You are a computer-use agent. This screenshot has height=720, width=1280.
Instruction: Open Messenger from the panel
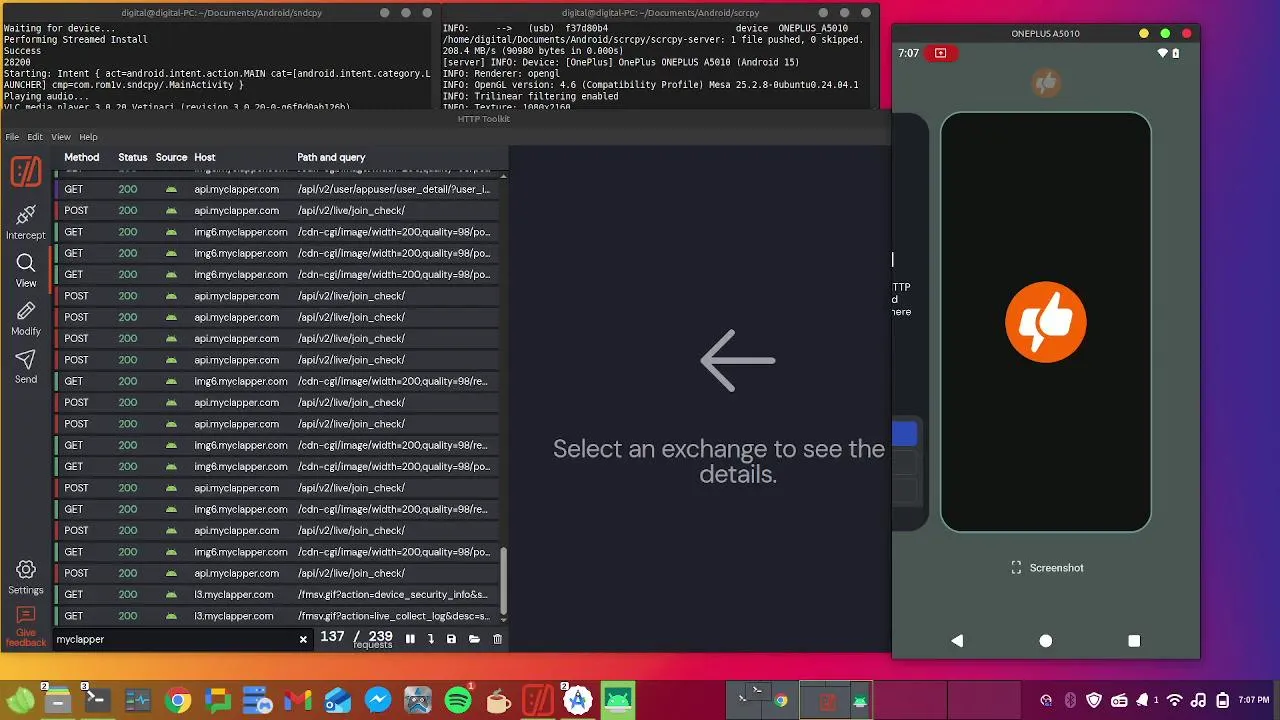[x=377, y=700]
